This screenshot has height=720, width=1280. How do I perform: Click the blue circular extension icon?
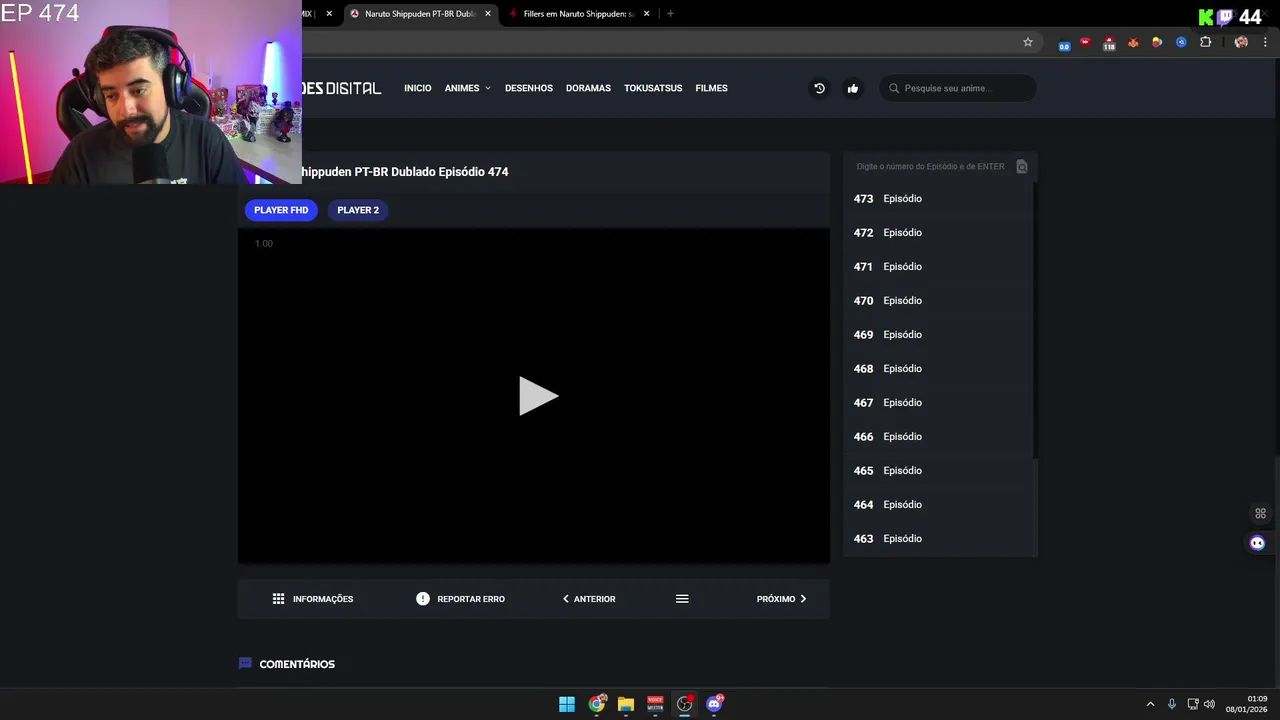(1181, 42)
